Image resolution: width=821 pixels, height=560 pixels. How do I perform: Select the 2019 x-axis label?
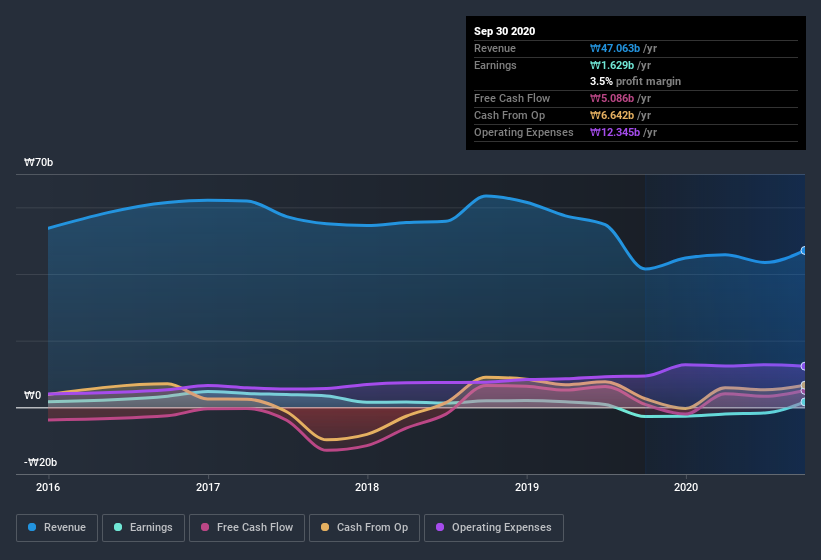(x=527, y=487)
